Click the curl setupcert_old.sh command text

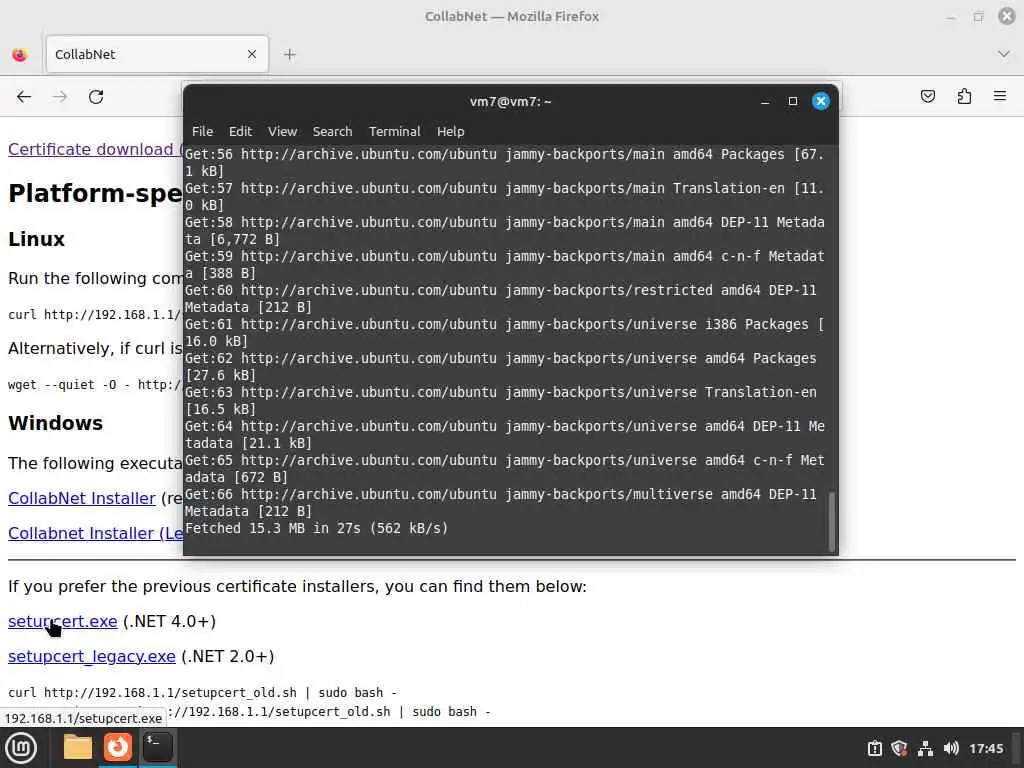(202, 692)
